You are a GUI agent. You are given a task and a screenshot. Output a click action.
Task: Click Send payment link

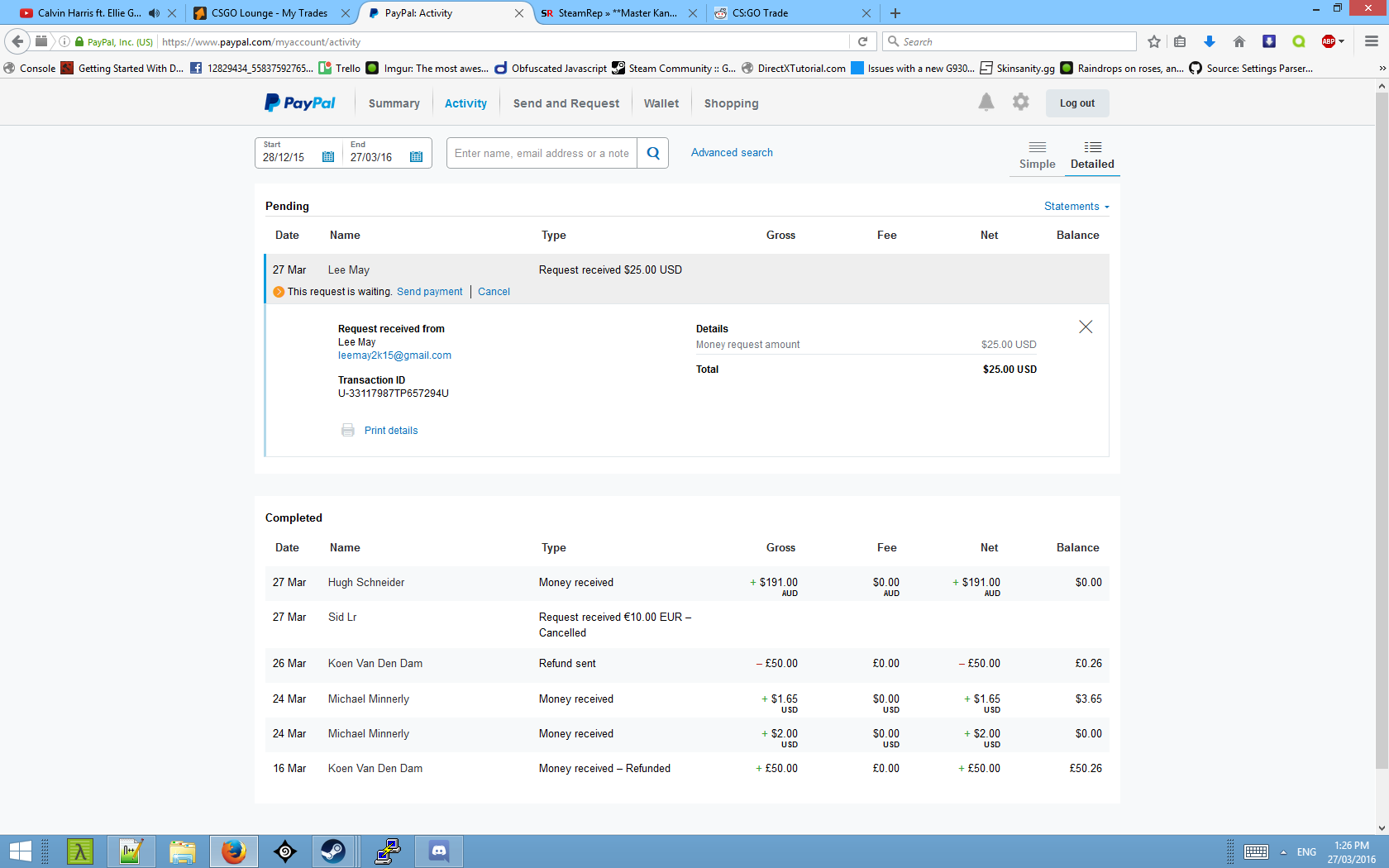(x=429, y=292)
